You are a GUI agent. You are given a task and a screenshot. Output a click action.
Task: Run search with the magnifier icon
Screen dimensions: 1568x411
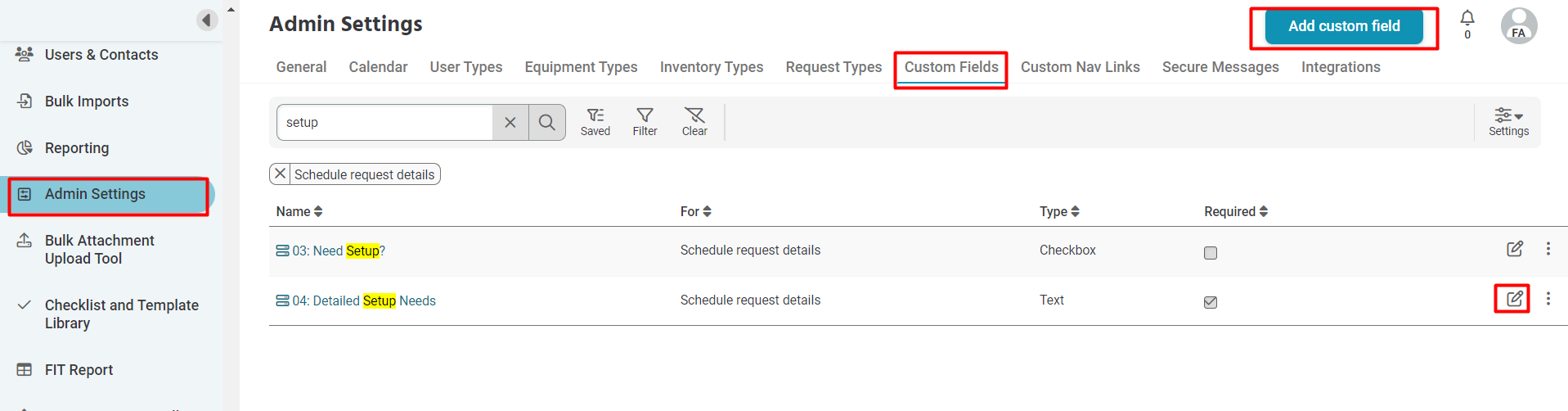pos(547,122)
